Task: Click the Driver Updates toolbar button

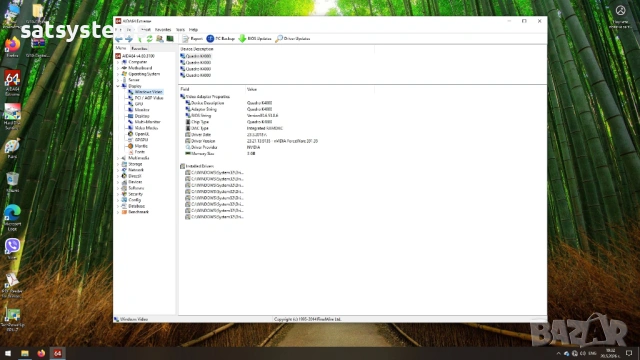Action: [293, 39]
